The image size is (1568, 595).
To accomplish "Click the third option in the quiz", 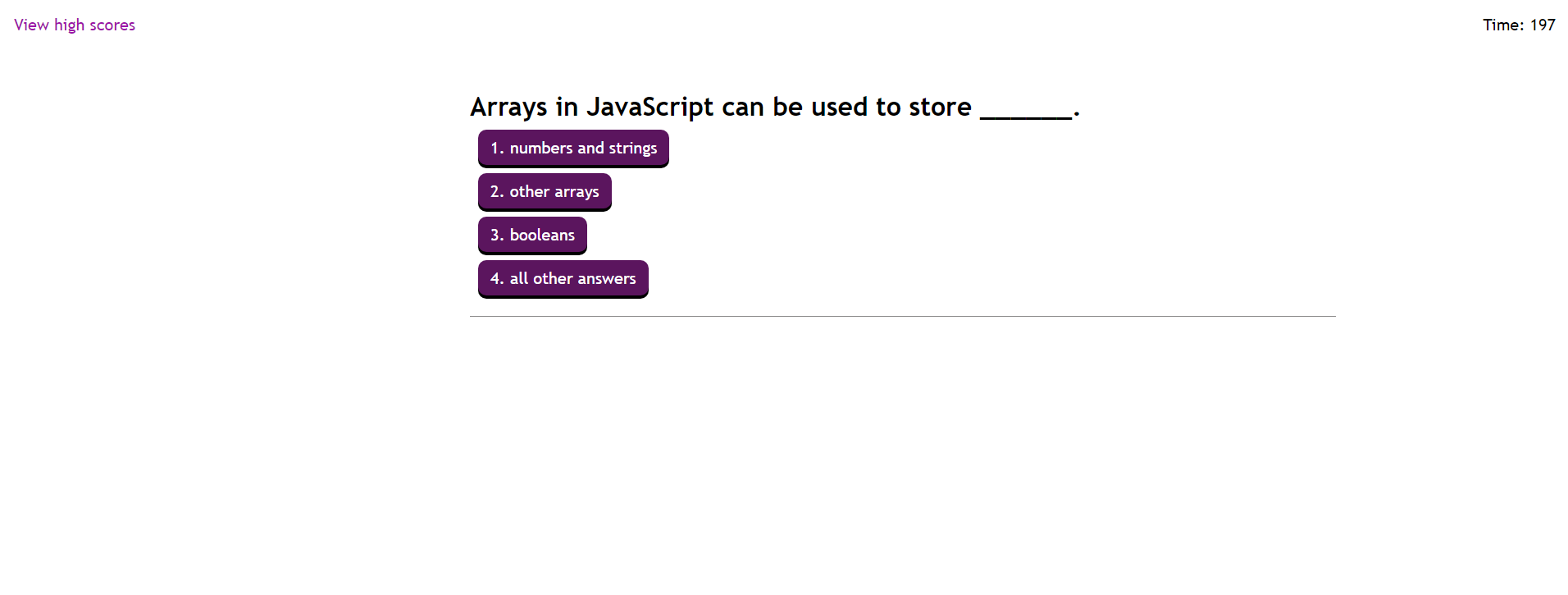I will pos(531,235).
